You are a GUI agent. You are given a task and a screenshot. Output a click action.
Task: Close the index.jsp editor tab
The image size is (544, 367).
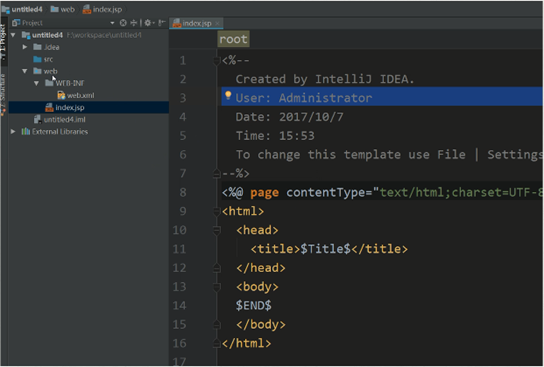[x=217, y=23]
